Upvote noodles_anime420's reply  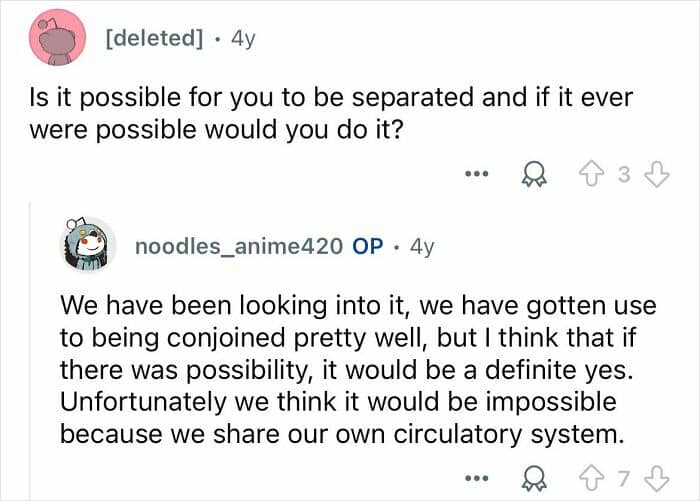[590, 480]
